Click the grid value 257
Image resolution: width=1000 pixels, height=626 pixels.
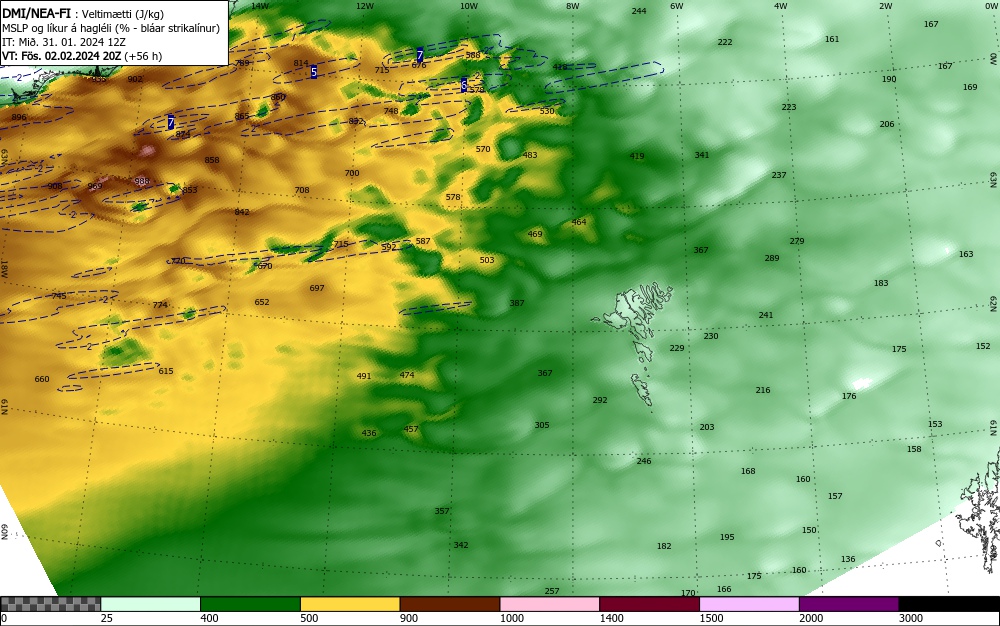click(552, 592)
